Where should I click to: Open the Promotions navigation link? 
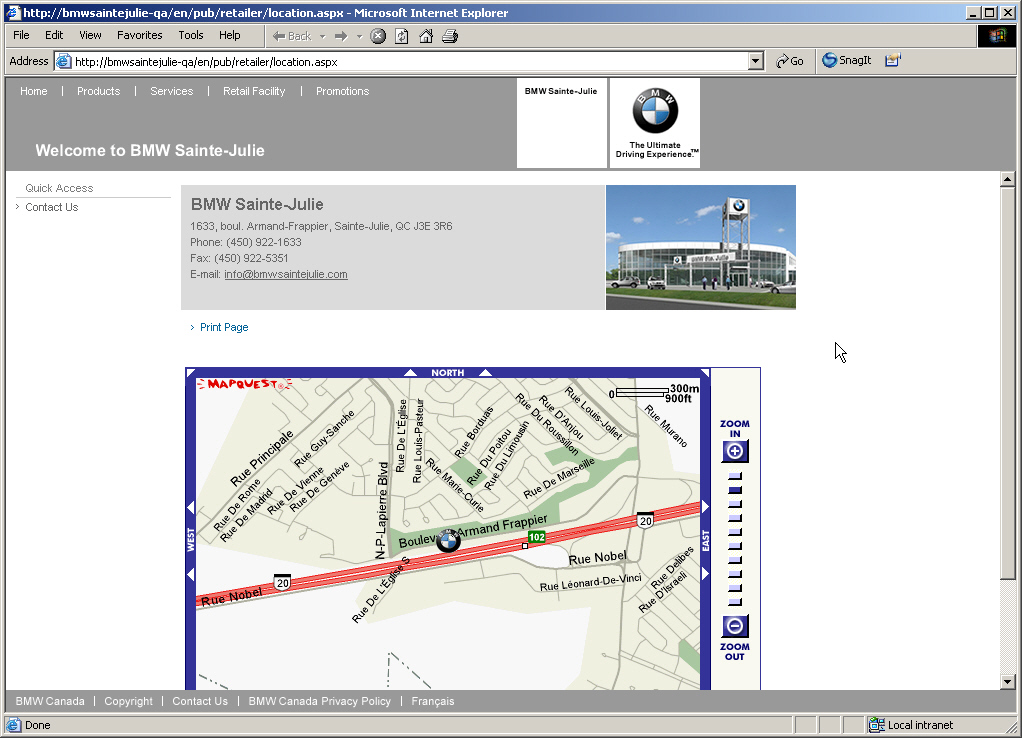tap(342, 91)
